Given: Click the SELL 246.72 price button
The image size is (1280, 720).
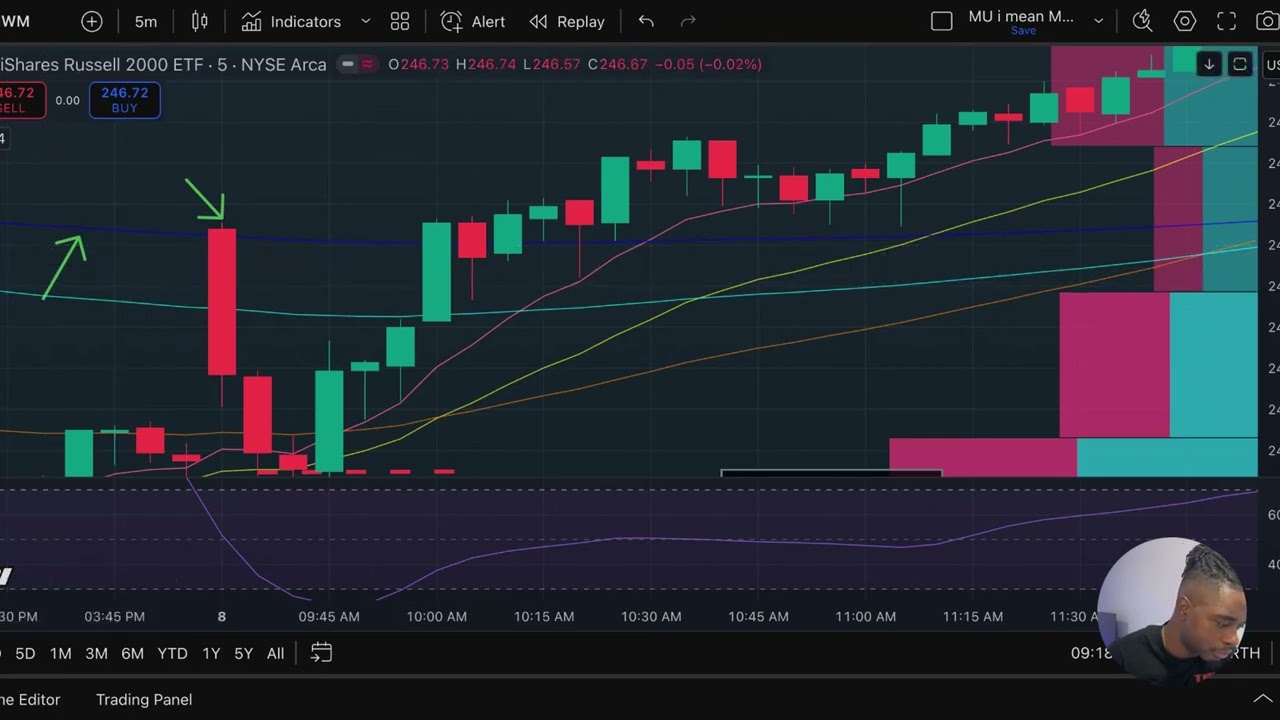Looking at the screenshot, I should pos(20,100).
